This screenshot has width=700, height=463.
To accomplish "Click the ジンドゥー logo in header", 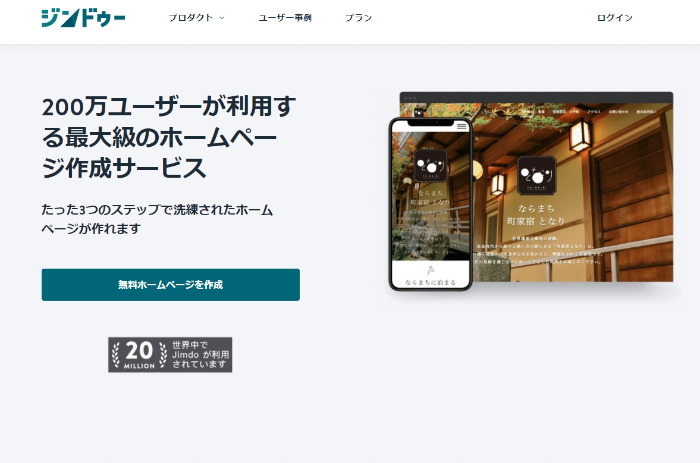I will 83,18.
